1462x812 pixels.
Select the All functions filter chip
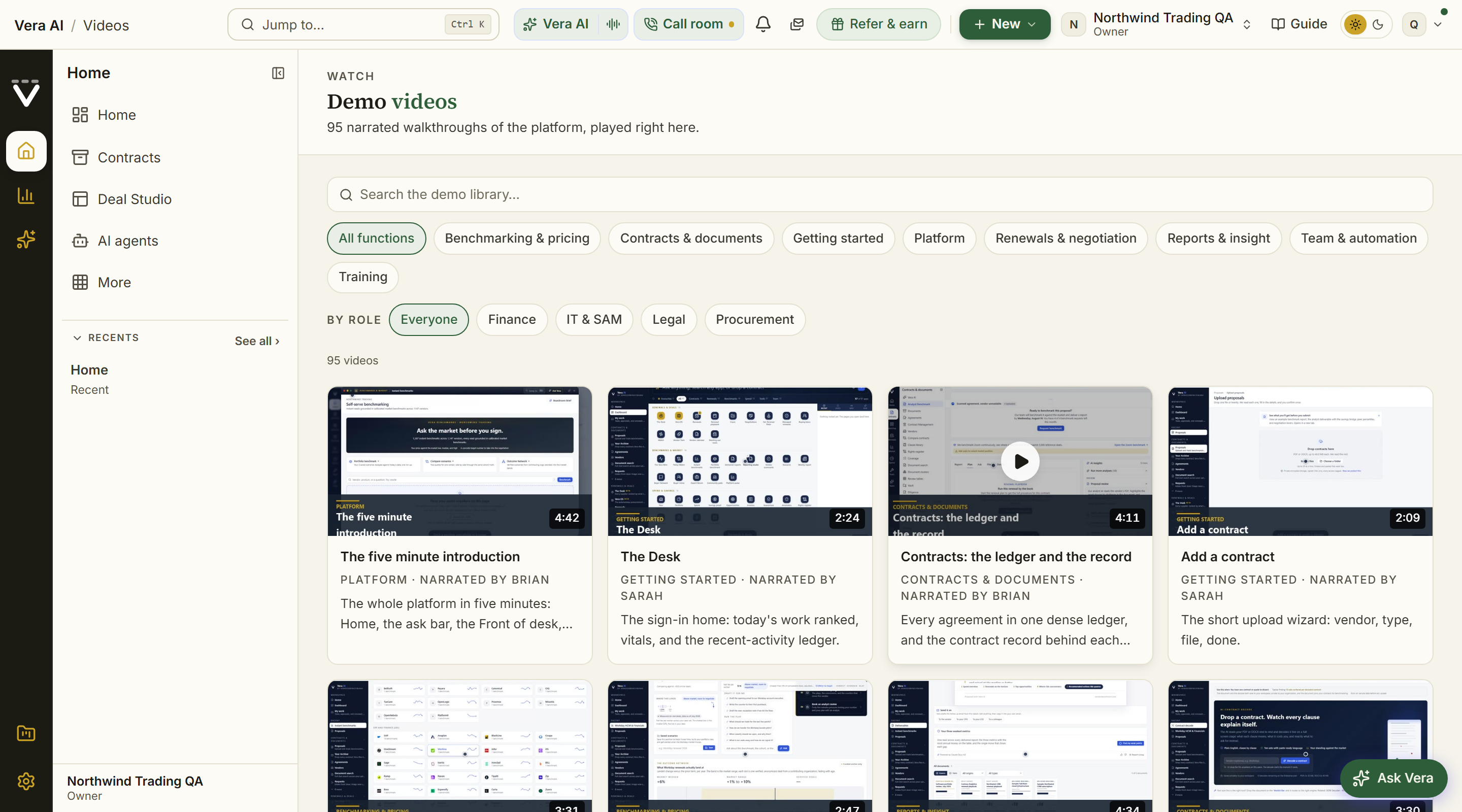coord(376,239)
